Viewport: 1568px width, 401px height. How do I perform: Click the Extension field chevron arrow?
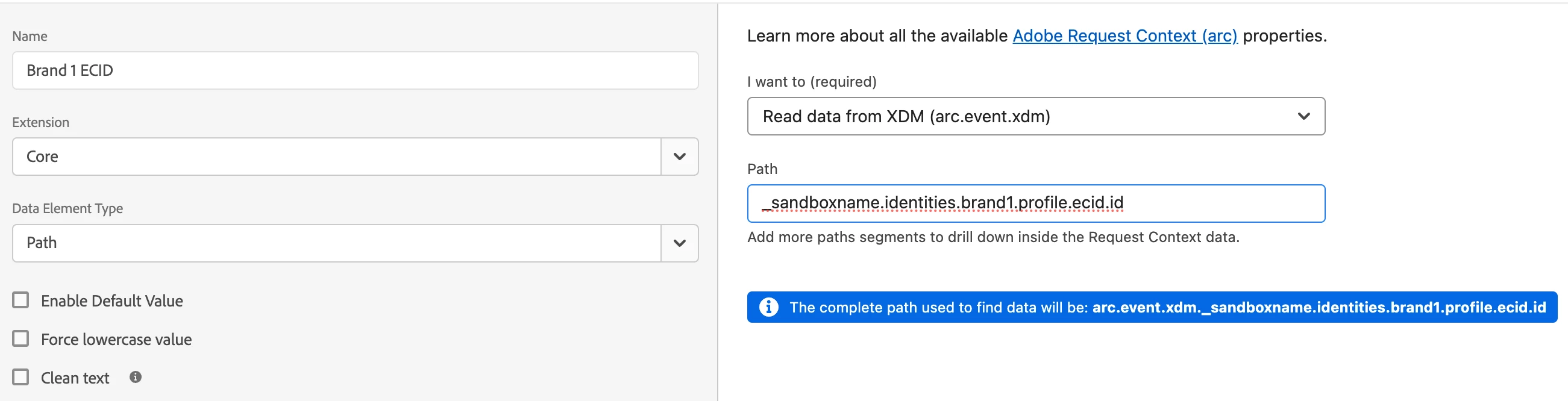[x=679, y=157]
